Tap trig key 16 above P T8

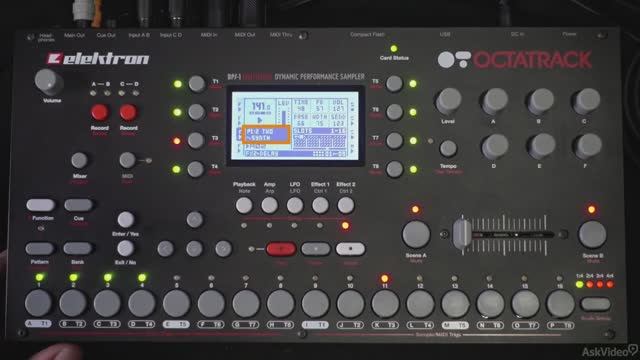[560, 304]
